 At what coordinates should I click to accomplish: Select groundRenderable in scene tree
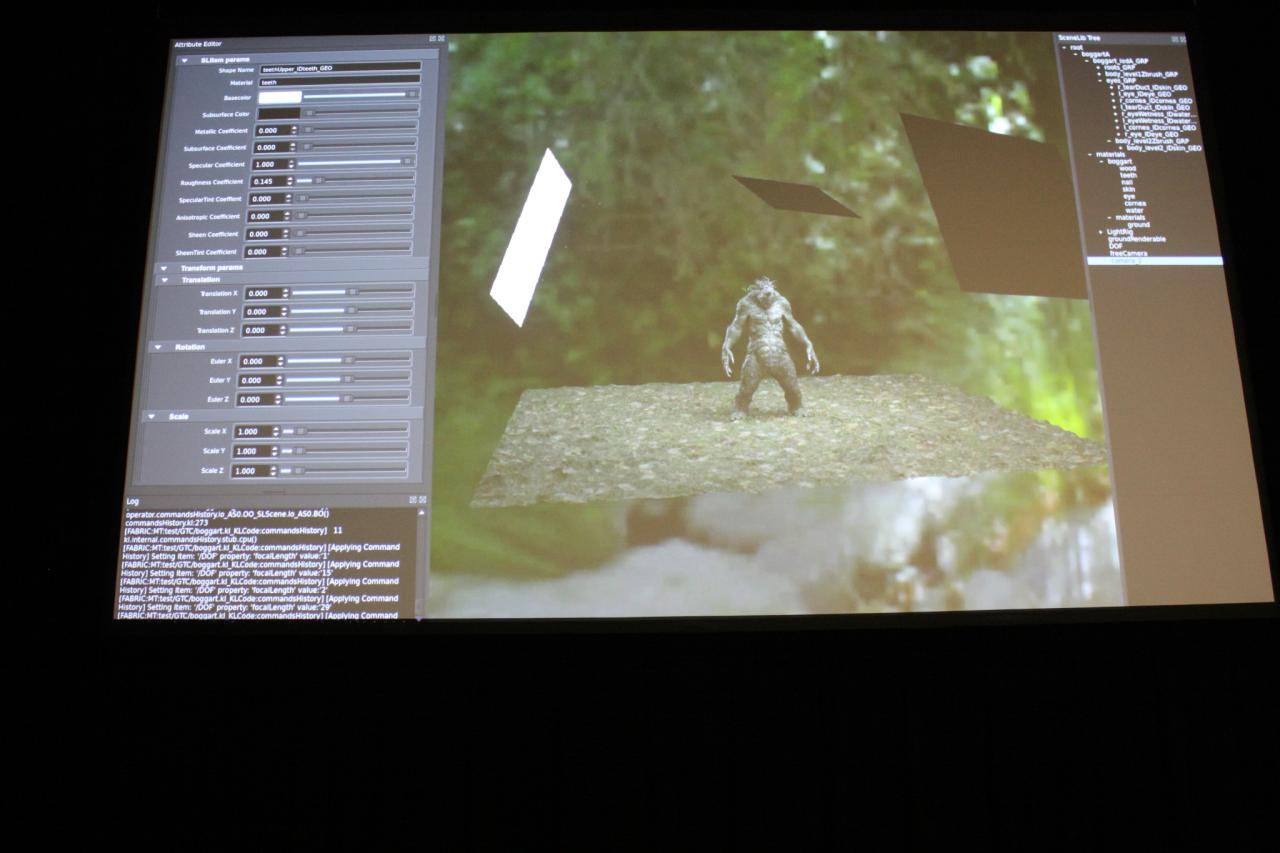pos(1136,239)
